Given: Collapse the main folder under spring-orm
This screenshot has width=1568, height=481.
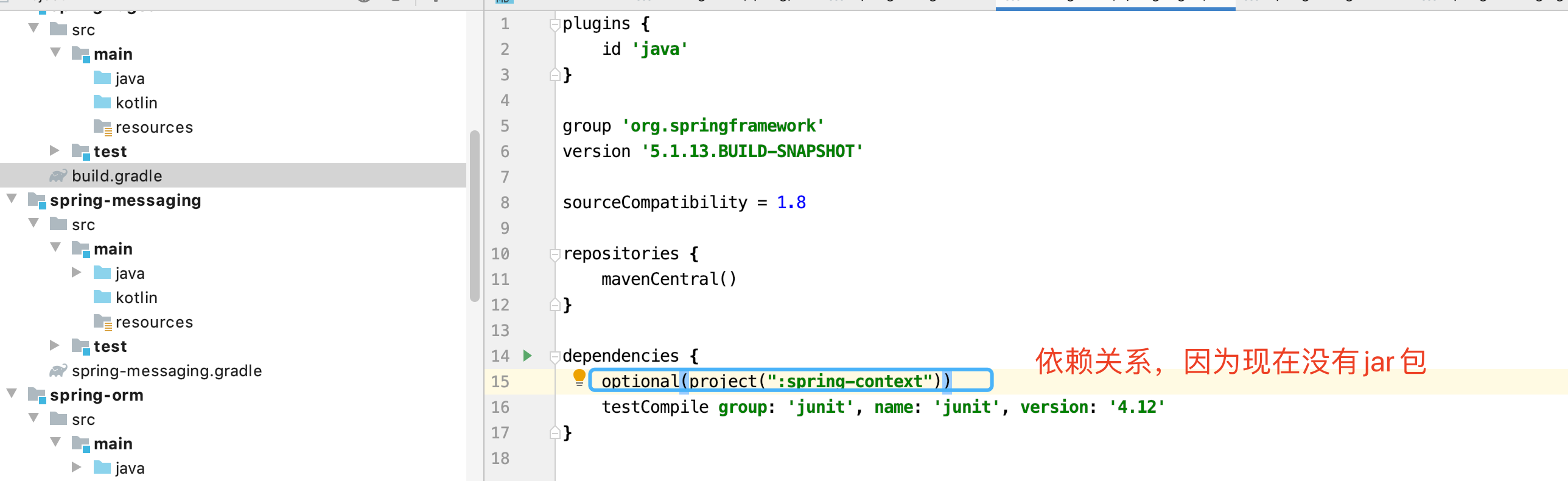Looking at the screenshot, I should point(55,442).
